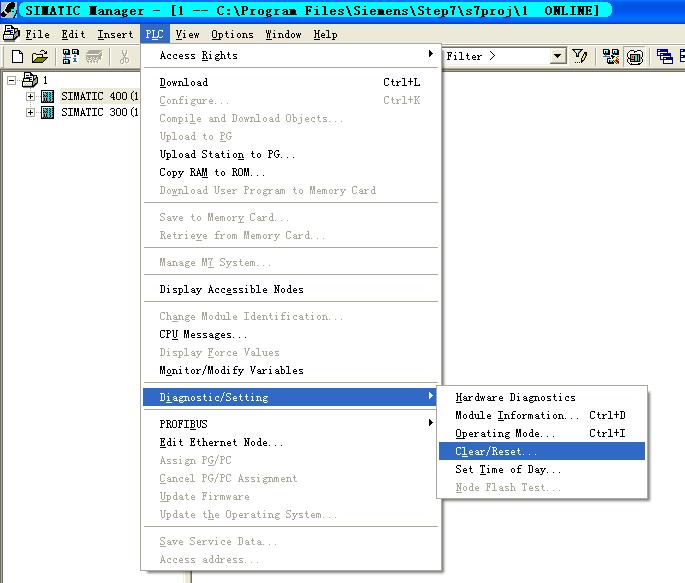Select Hardware Diagnostics in submenu

coord(542,397)
